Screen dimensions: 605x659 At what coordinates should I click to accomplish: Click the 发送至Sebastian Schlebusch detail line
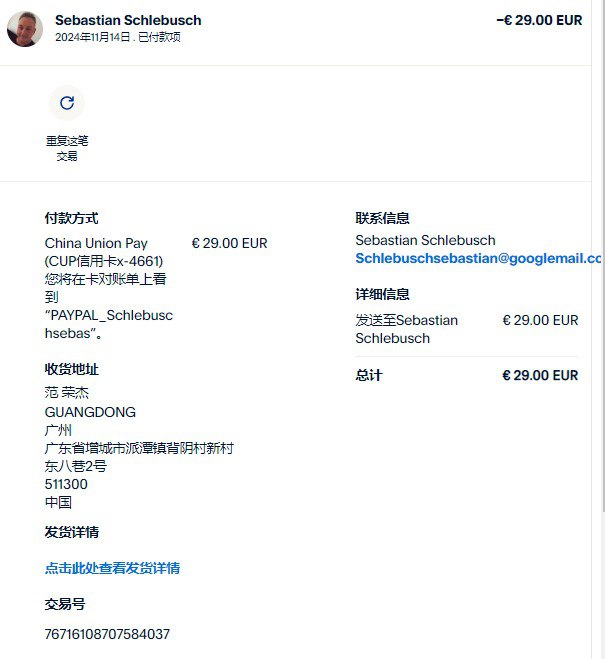406,329
